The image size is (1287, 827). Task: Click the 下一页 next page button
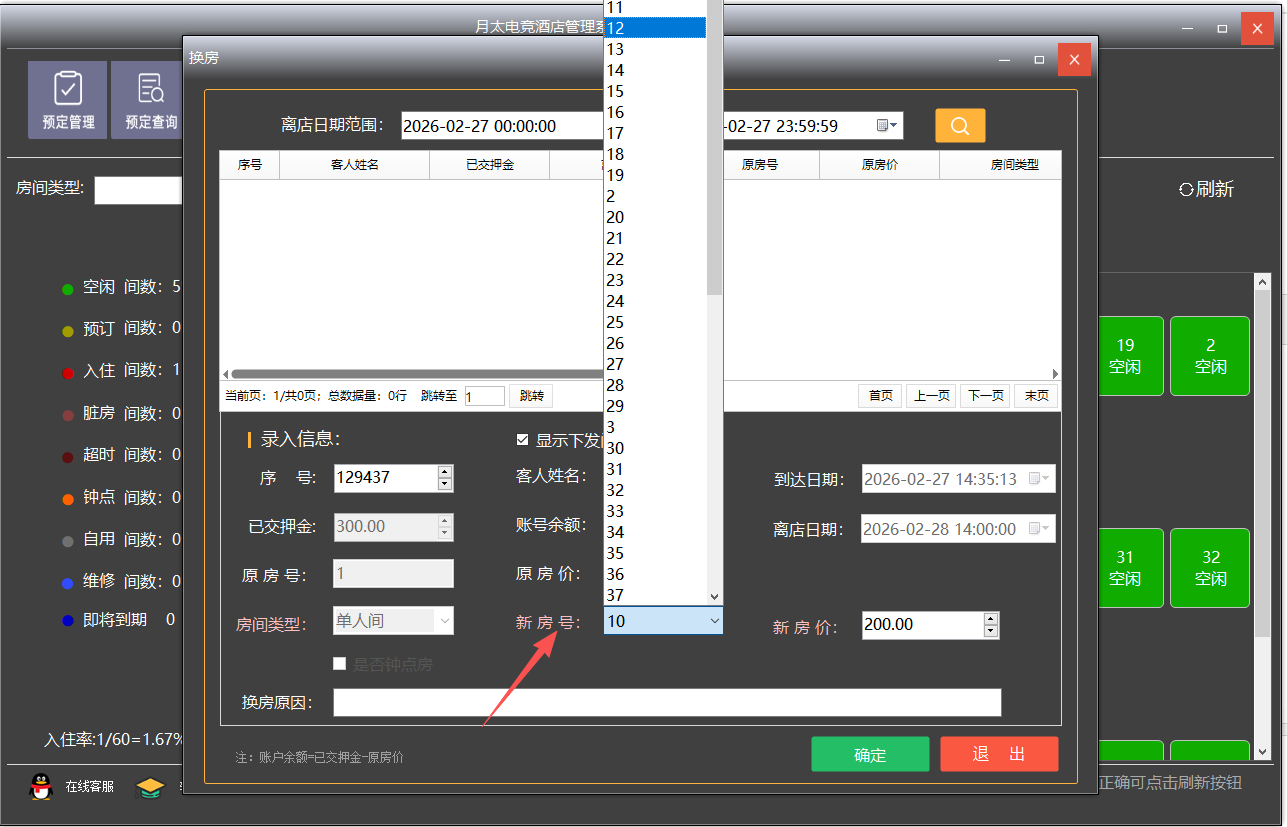pos(984,396)
